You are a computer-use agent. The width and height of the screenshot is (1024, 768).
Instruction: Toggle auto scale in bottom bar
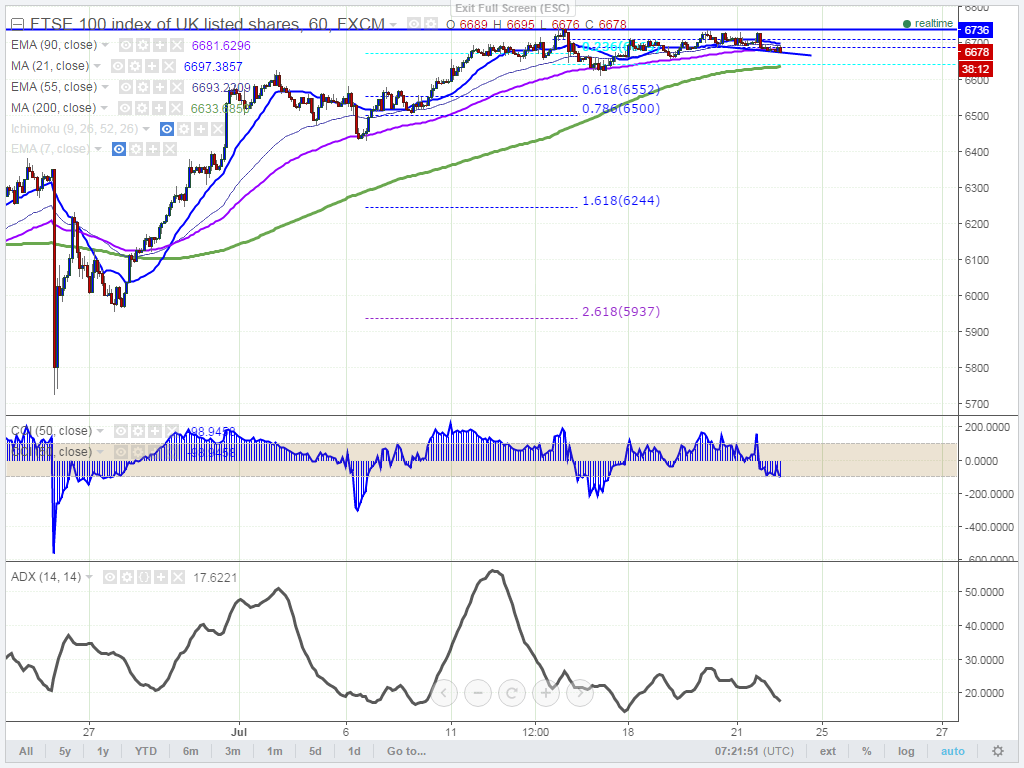coord(953,751)
